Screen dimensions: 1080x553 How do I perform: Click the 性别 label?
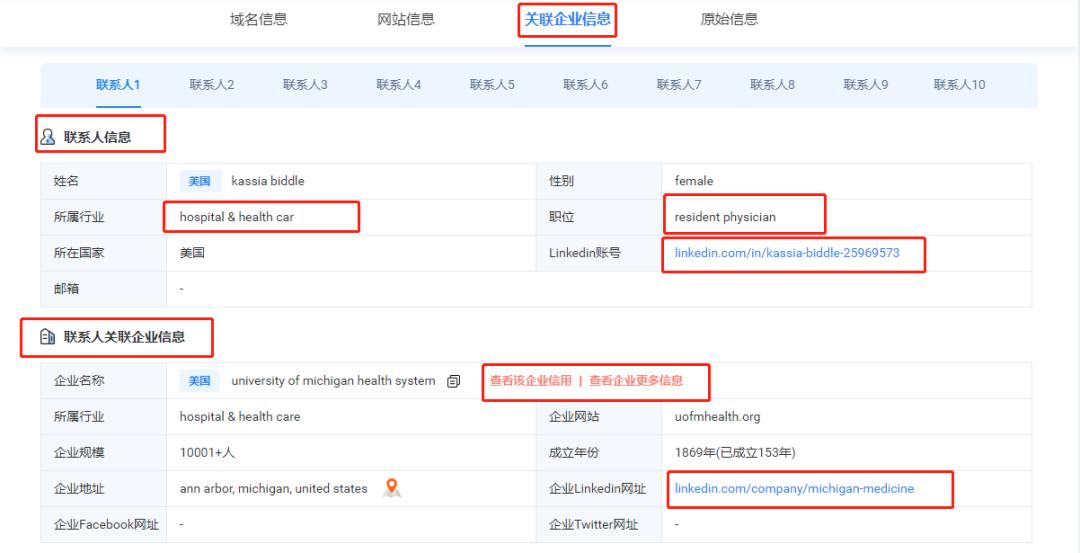561,181
